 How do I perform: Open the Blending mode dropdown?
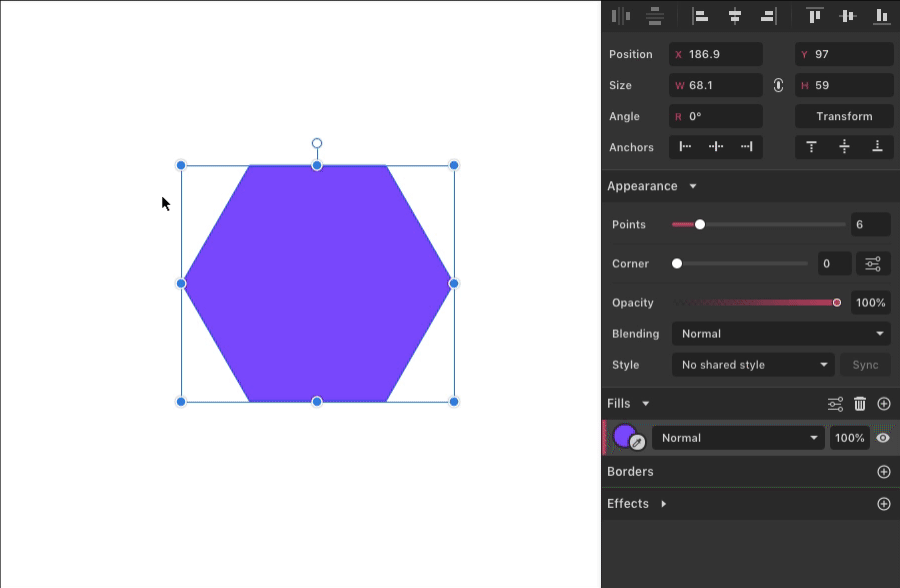[x=780, y=334]
